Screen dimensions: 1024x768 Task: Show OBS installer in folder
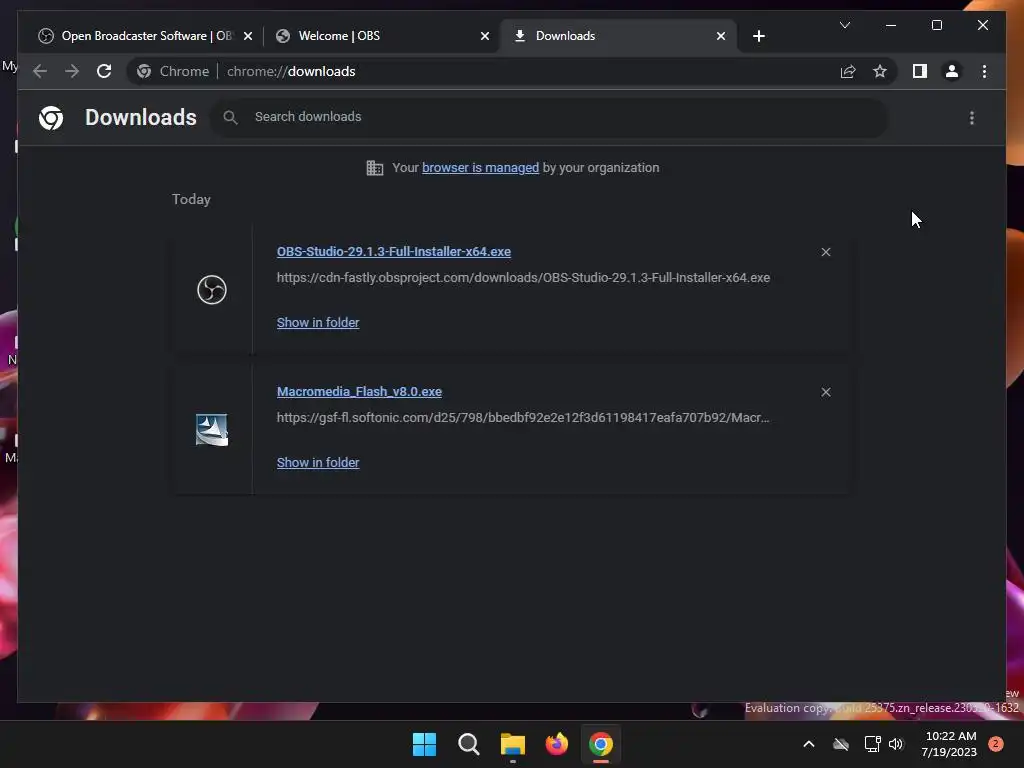318,323
